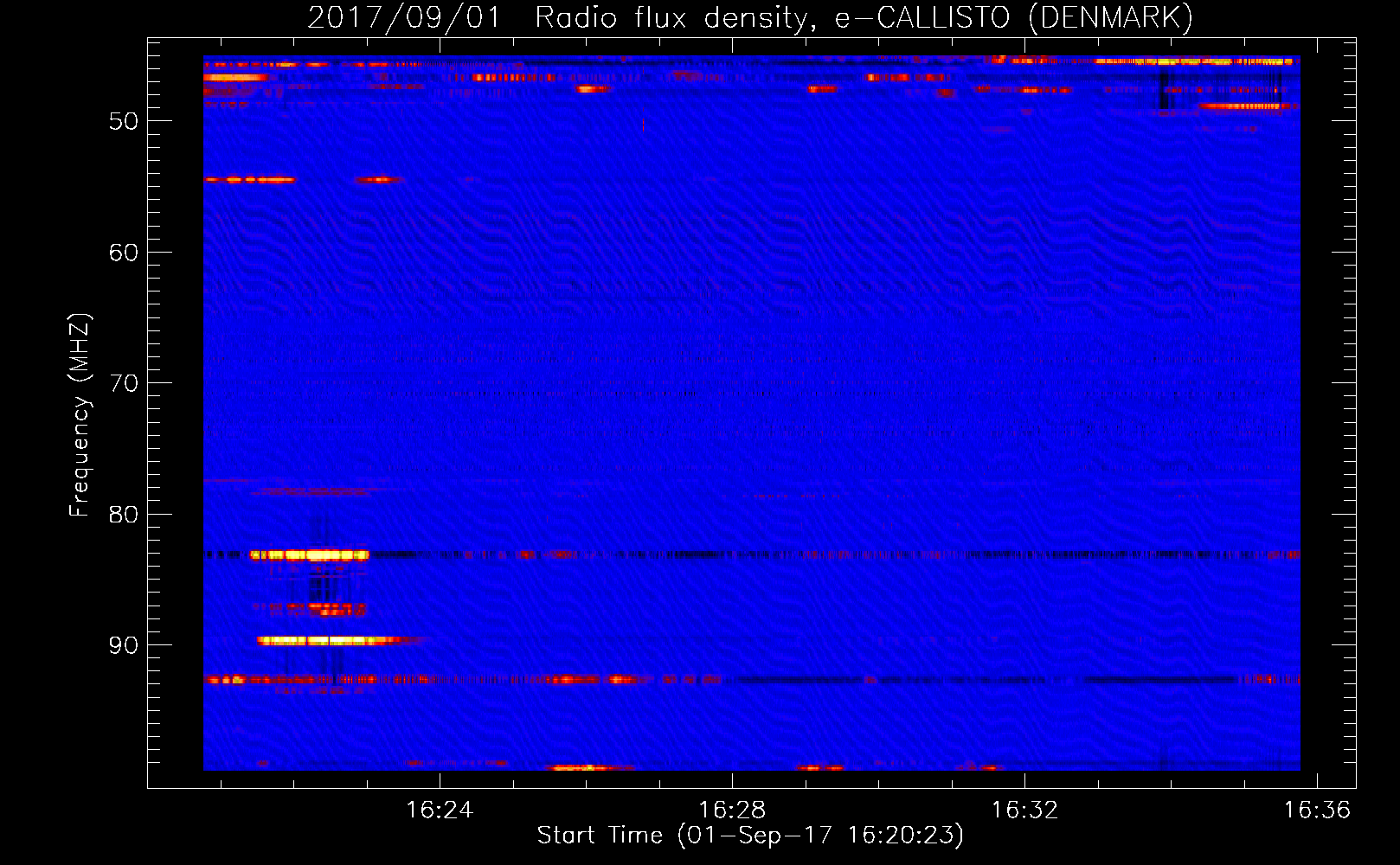This screenshot has width=1400, height=865.
Task: Click the 16:24 time tick label
Action: pos(440,810)
